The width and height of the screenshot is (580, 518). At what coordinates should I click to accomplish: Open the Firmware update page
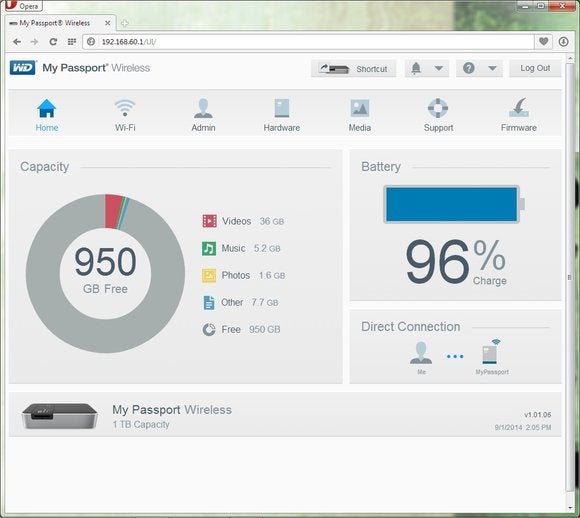(x=519, y=115)
